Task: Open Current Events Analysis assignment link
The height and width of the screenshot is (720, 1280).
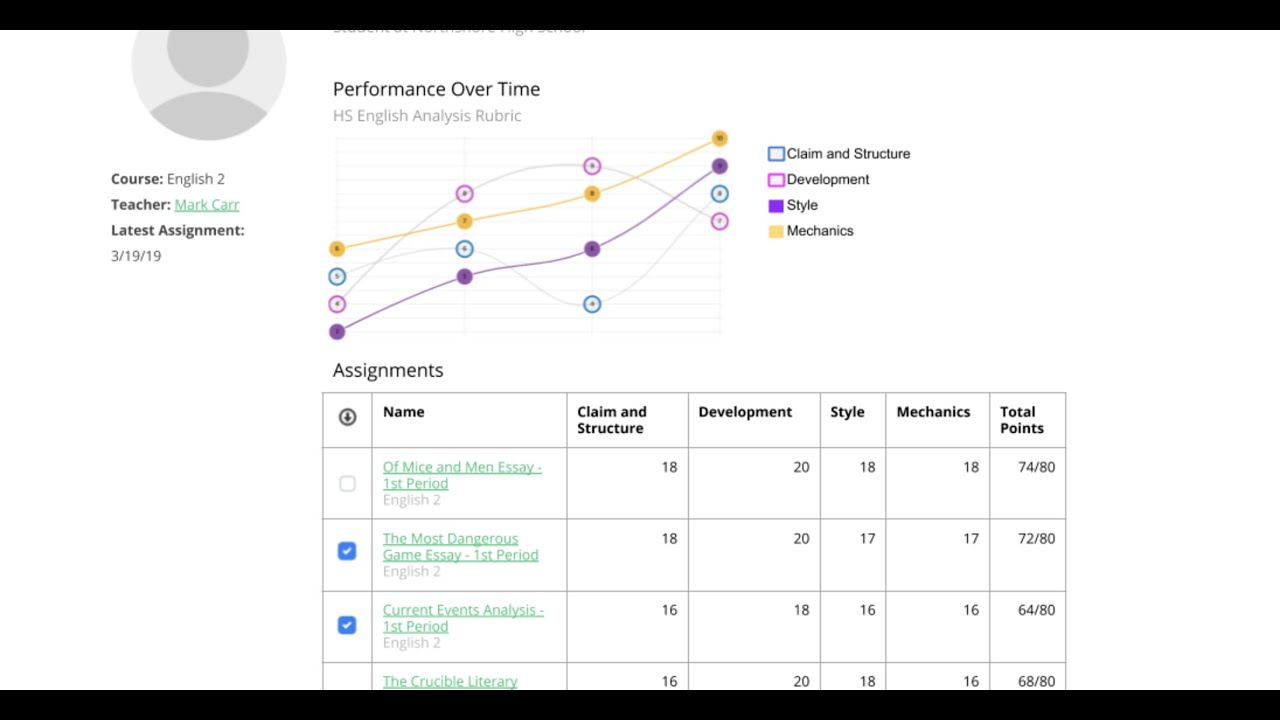Action: 463,618
